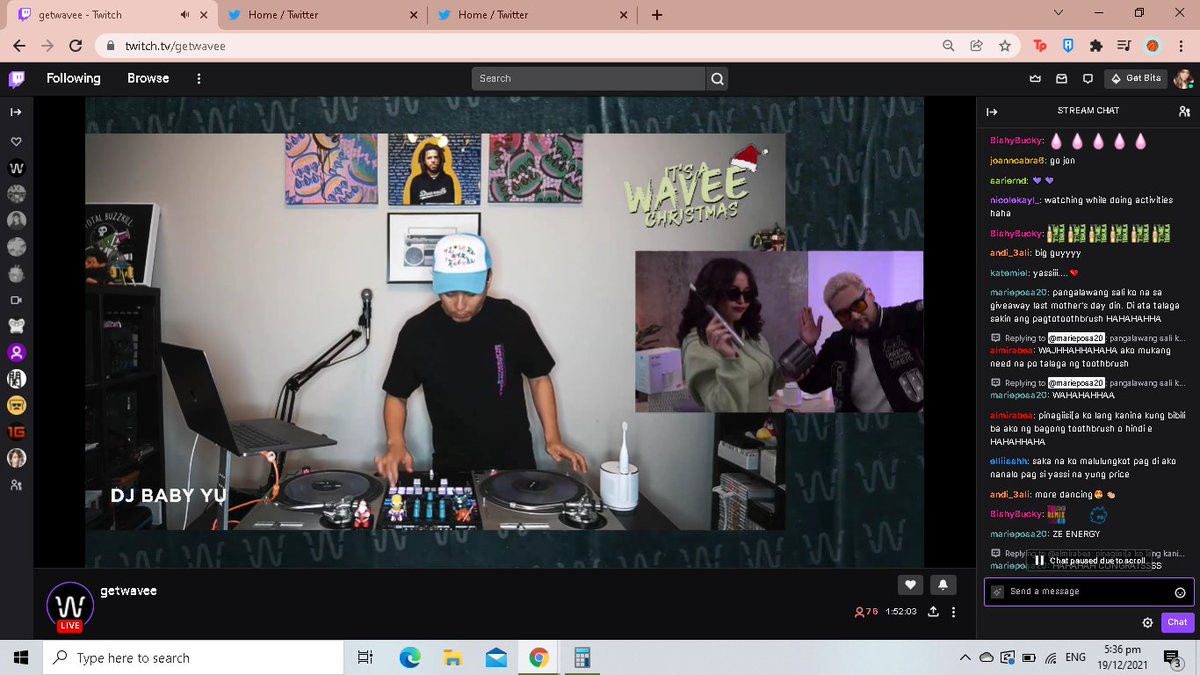Open the emote picker smiley icon
Viewport: 1200px width, 675px height.
(1180, 592)
